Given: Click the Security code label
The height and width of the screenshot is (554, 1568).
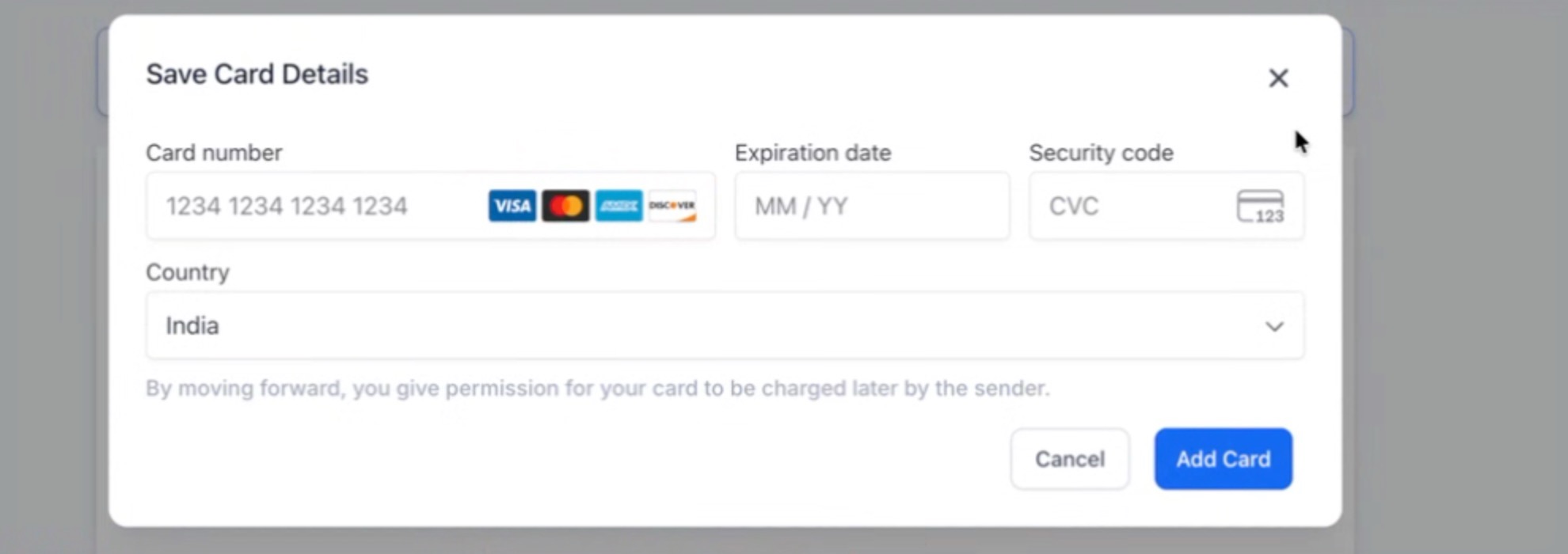Looking at the screenshot, I should click(x=1101, y=153).
